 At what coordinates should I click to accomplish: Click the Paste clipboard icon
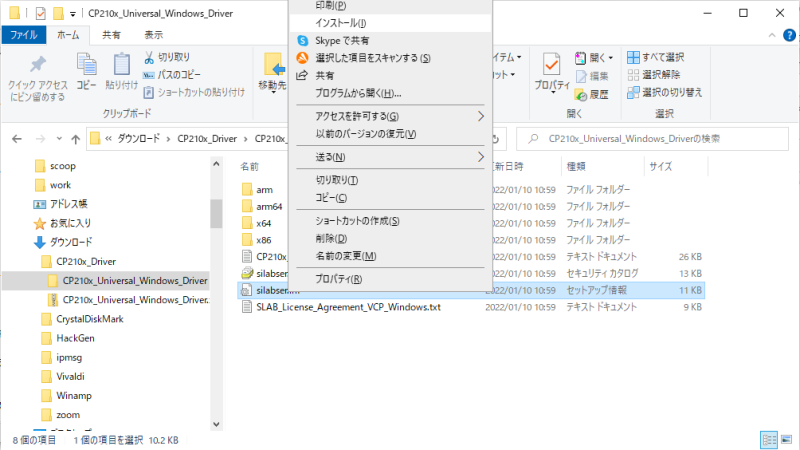[x=121, y=64]
